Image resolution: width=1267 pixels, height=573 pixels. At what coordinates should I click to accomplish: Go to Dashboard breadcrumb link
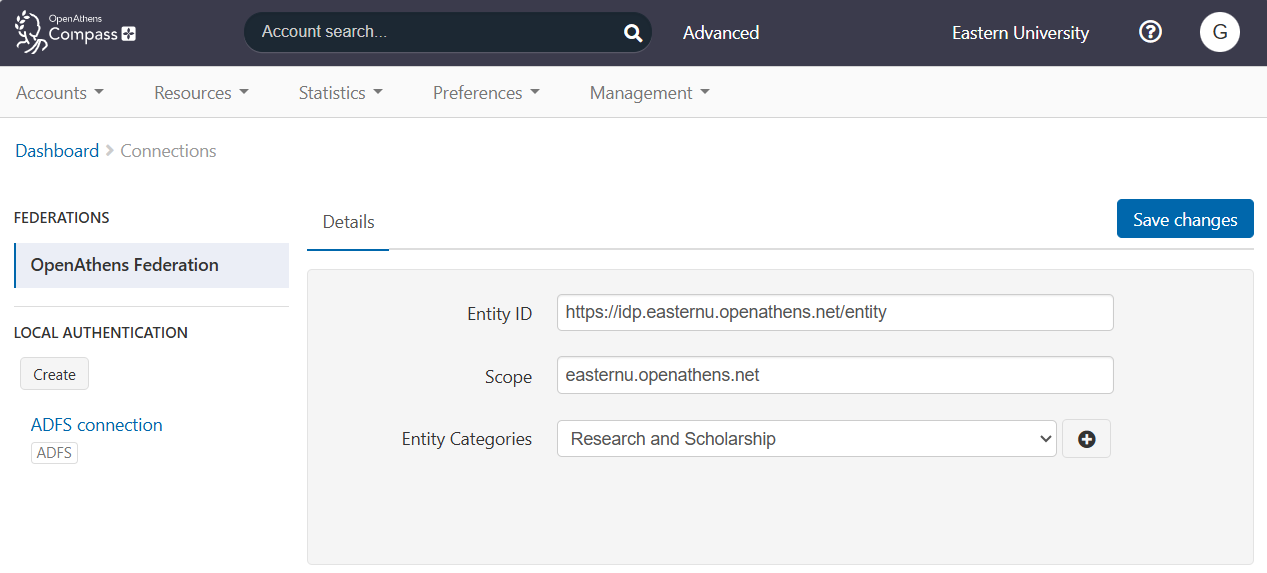pyautogui.click(x=57, y=151)
